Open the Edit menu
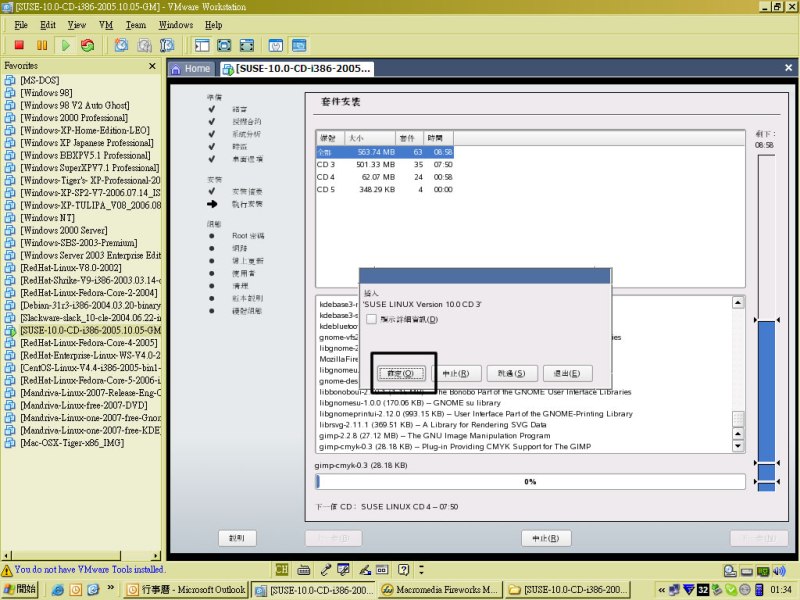This screenshot has height=600, width=800. [48, 25]
